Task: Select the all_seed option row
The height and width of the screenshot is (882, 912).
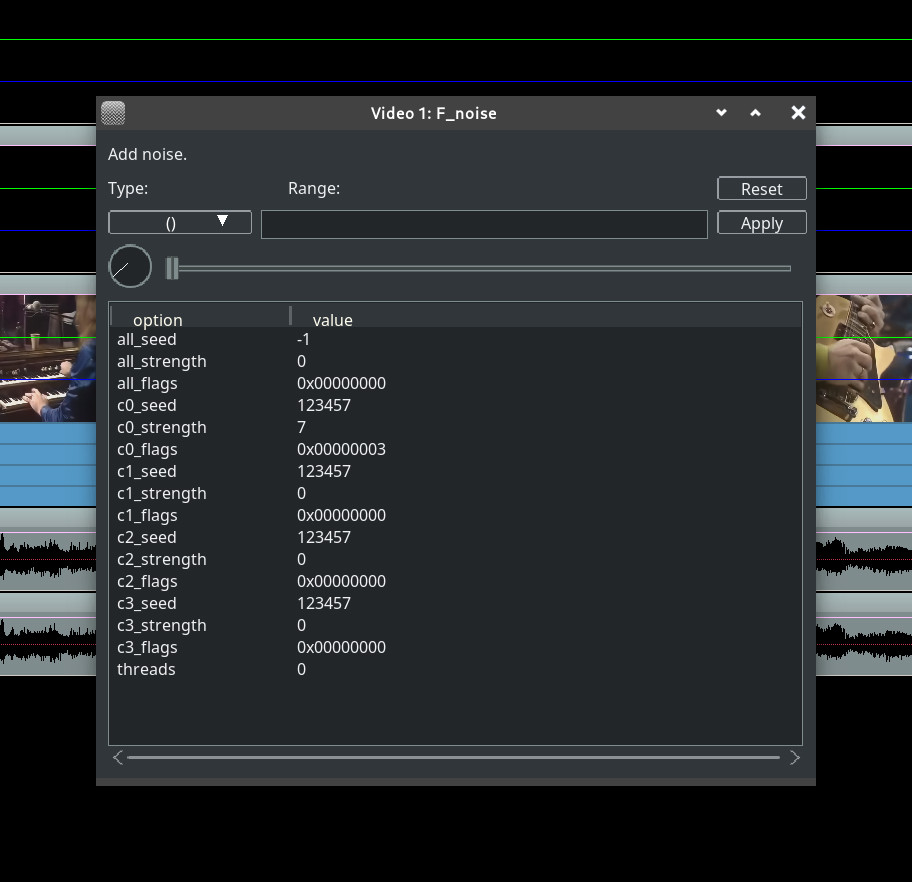Action: point(146,340)
